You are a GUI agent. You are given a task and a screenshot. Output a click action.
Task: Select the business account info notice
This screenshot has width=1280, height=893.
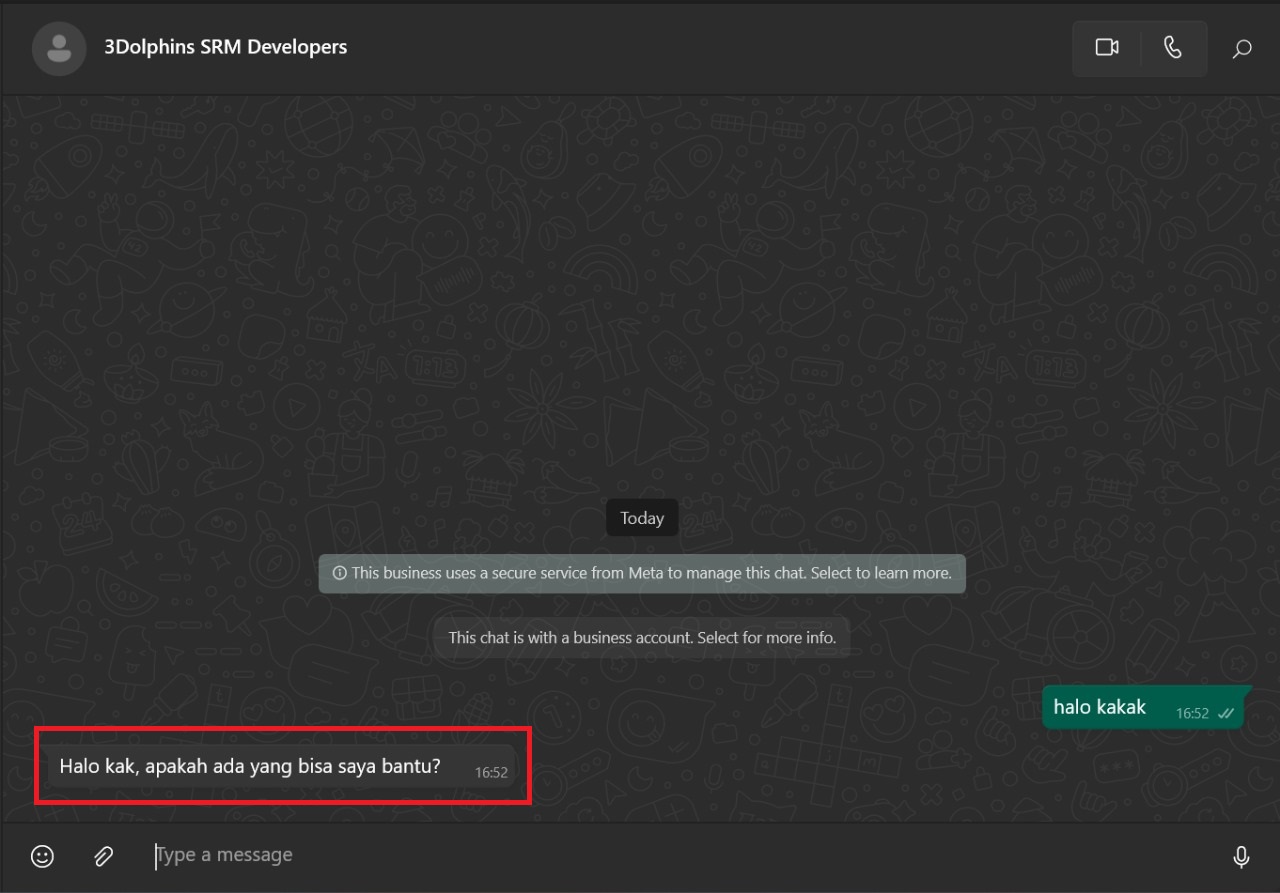tap(642, 637)
